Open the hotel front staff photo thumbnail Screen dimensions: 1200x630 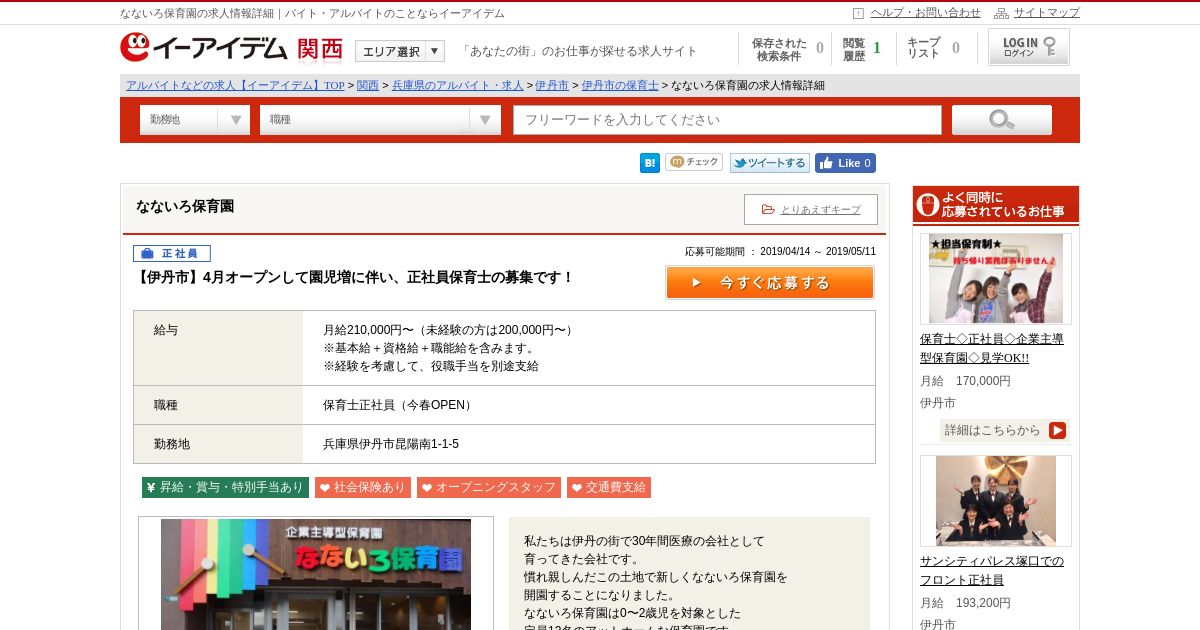996,501
